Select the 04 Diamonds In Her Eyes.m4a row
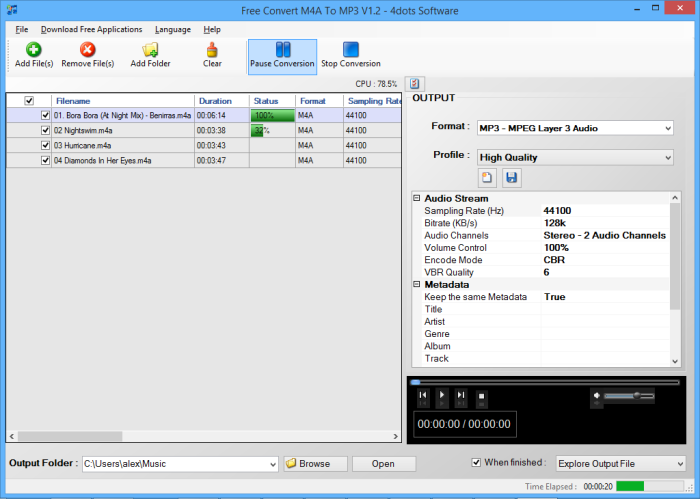Screen dimensions: 700x499 pos(204,160)
